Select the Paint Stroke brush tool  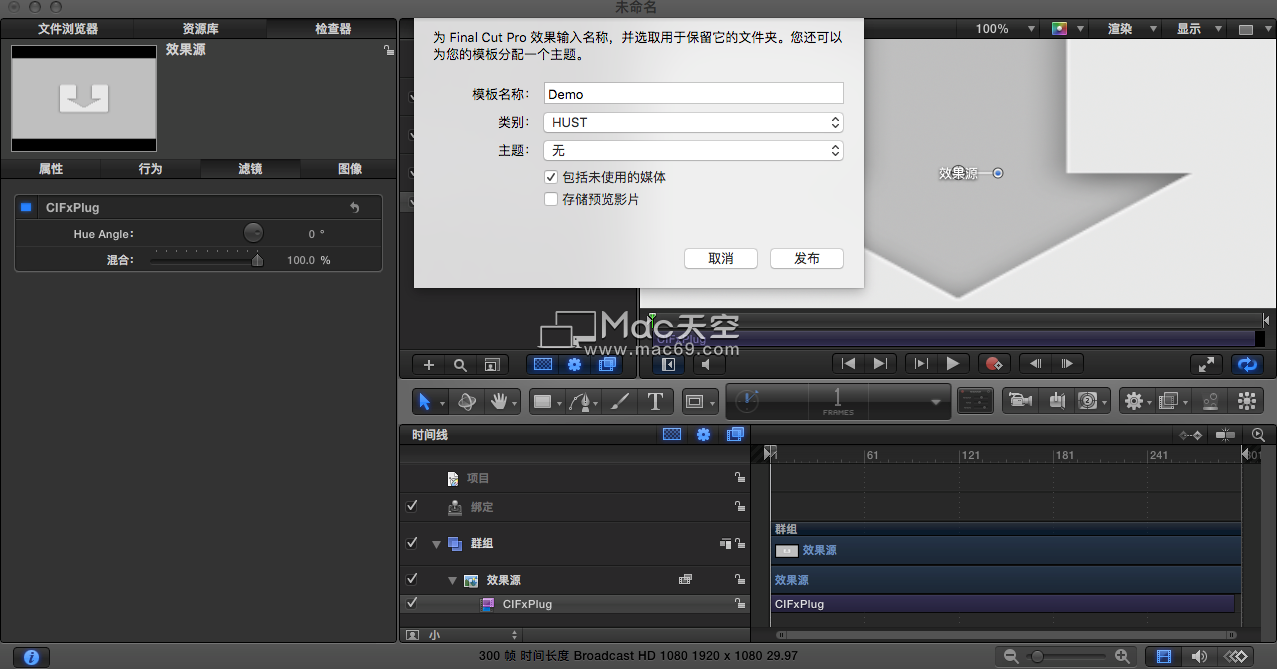[x=619, y=401]
